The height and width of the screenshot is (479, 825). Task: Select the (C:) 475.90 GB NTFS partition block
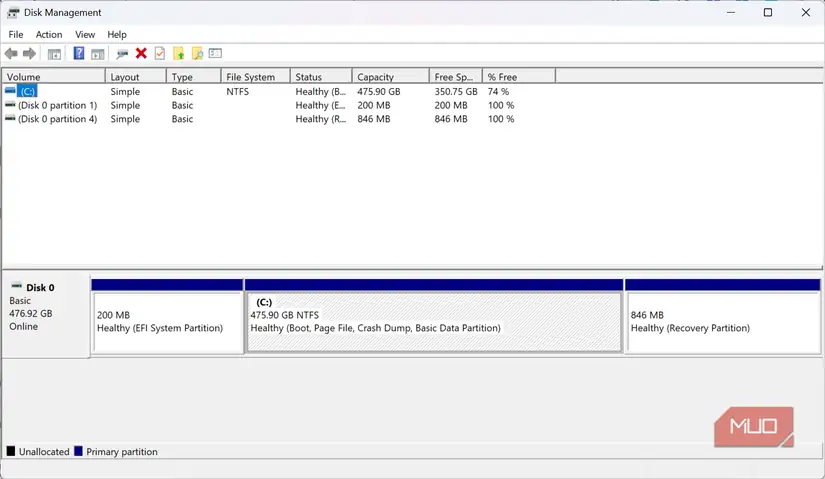[x=434, y=317]
